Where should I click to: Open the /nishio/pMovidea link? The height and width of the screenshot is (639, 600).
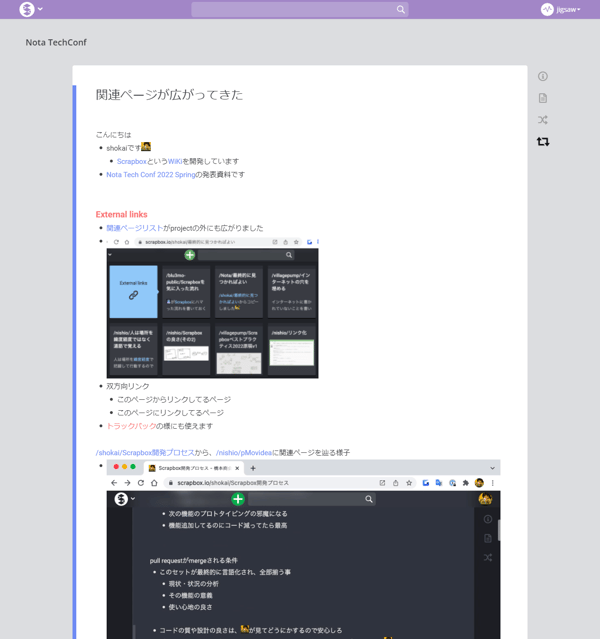point(244,452)
